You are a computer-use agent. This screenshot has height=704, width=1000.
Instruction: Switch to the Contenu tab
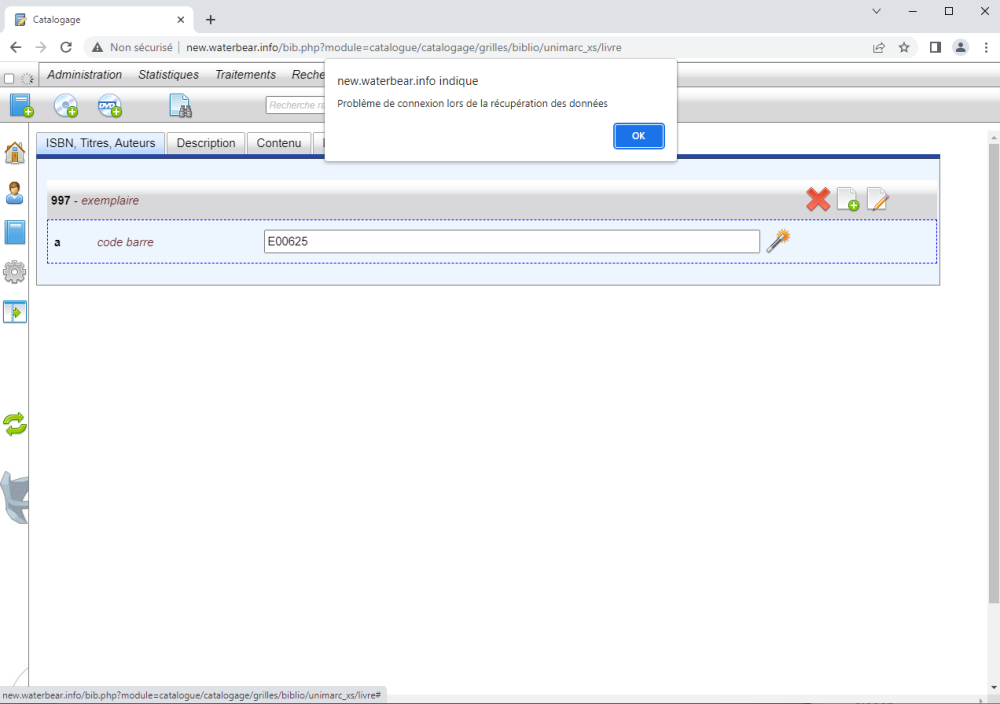tap(278, 143)
